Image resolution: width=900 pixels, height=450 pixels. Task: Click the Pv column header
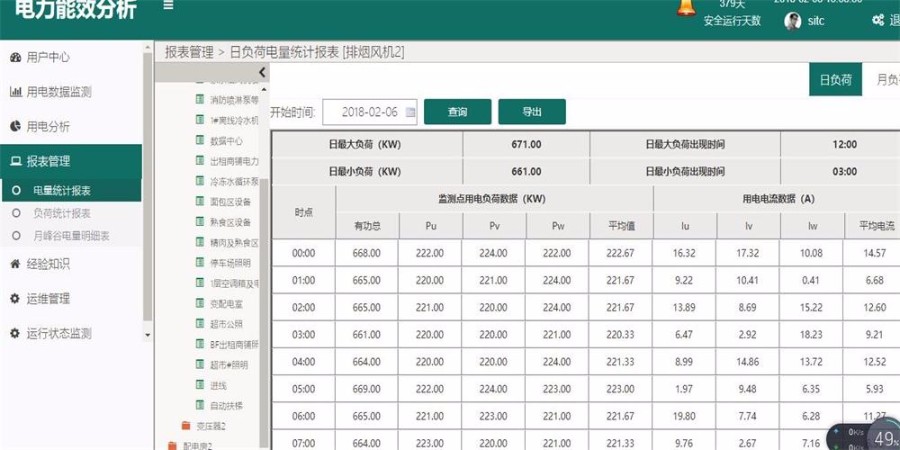click(x=494, y=226)
